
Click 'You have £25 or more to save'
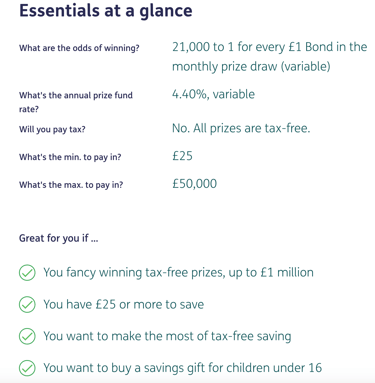pos(124,304)
